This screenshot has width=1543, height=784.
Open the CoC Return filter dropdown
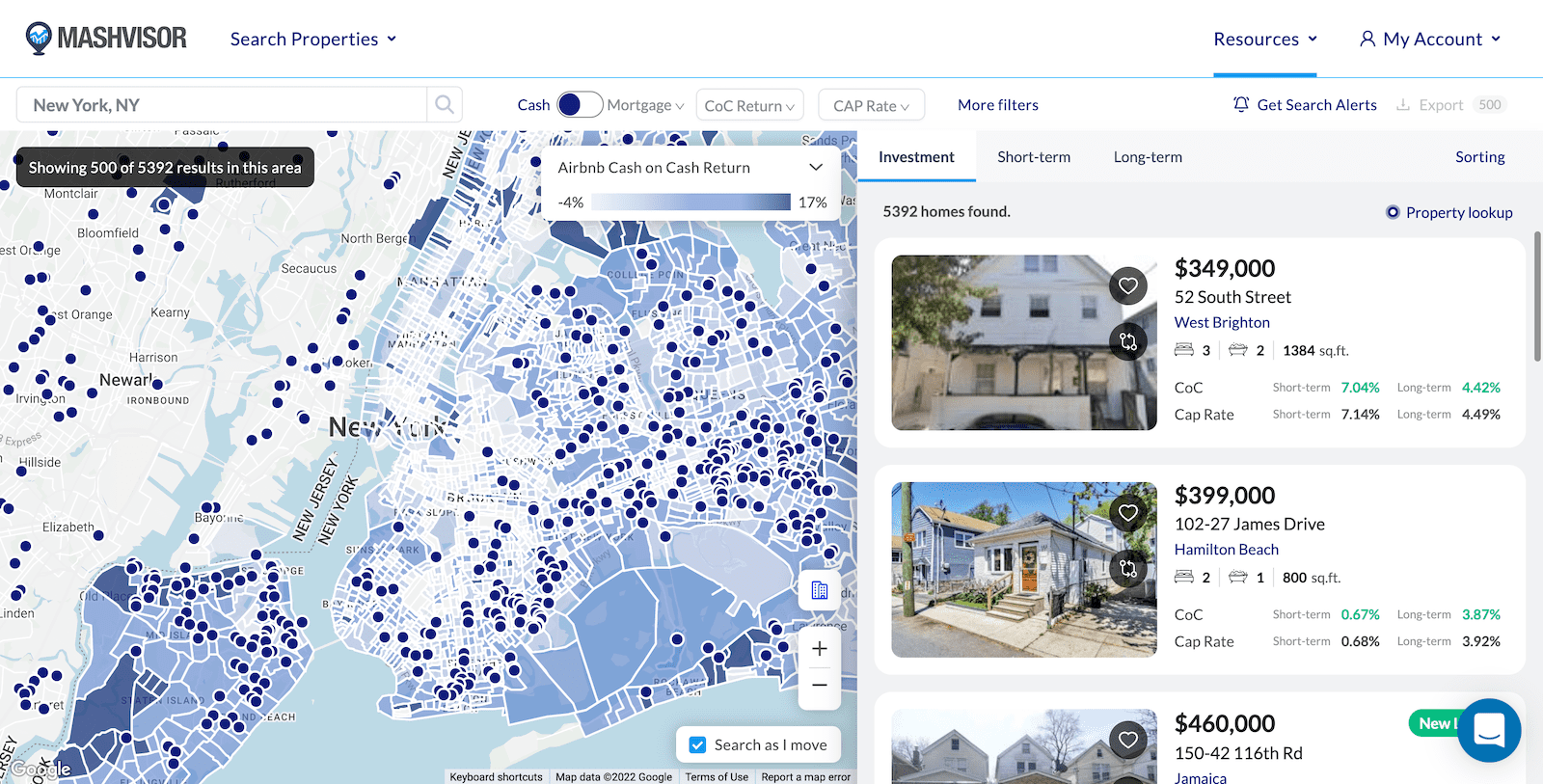[x=749, y=105]
